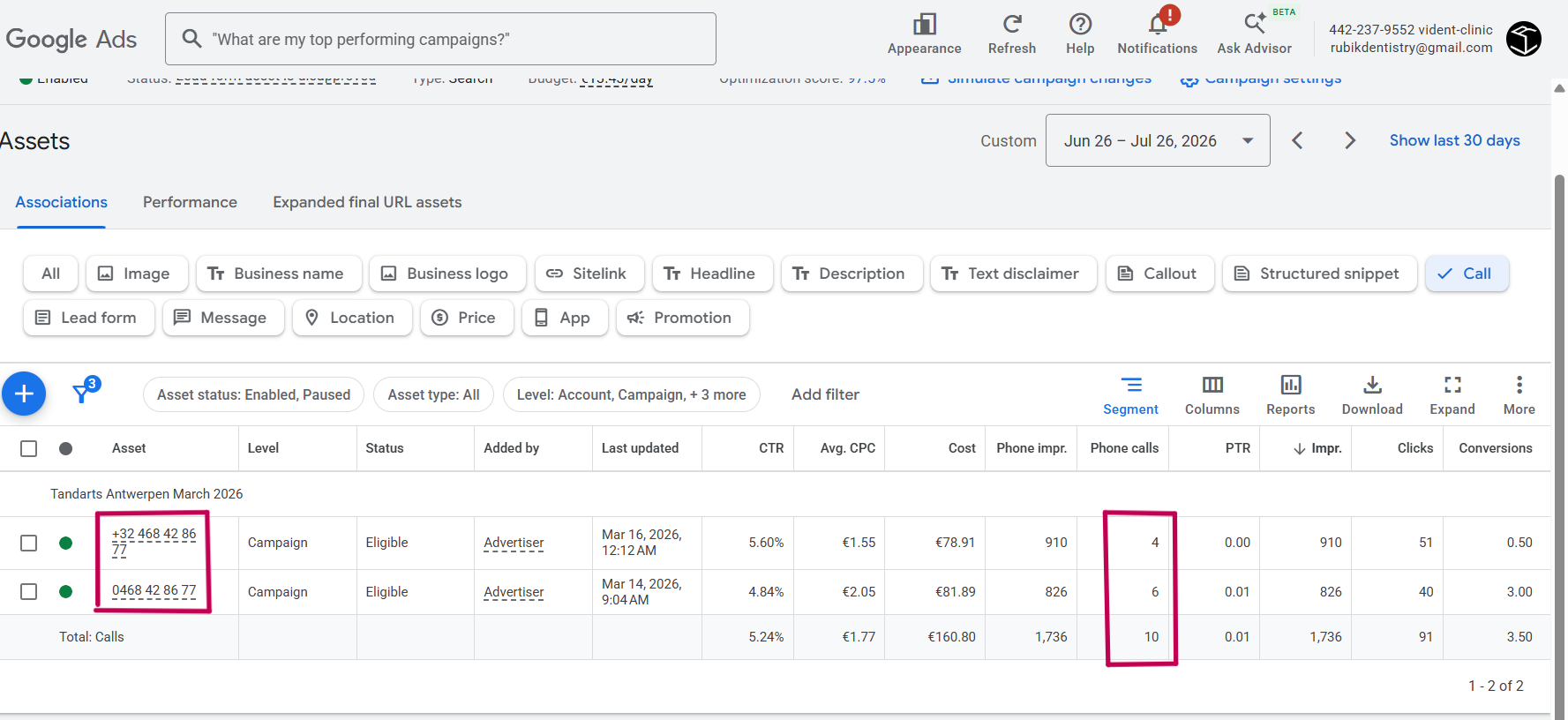Toggle status dot of 0468 42 86 77
This screenshot has width=1568, height=720.
coord(65,591)
